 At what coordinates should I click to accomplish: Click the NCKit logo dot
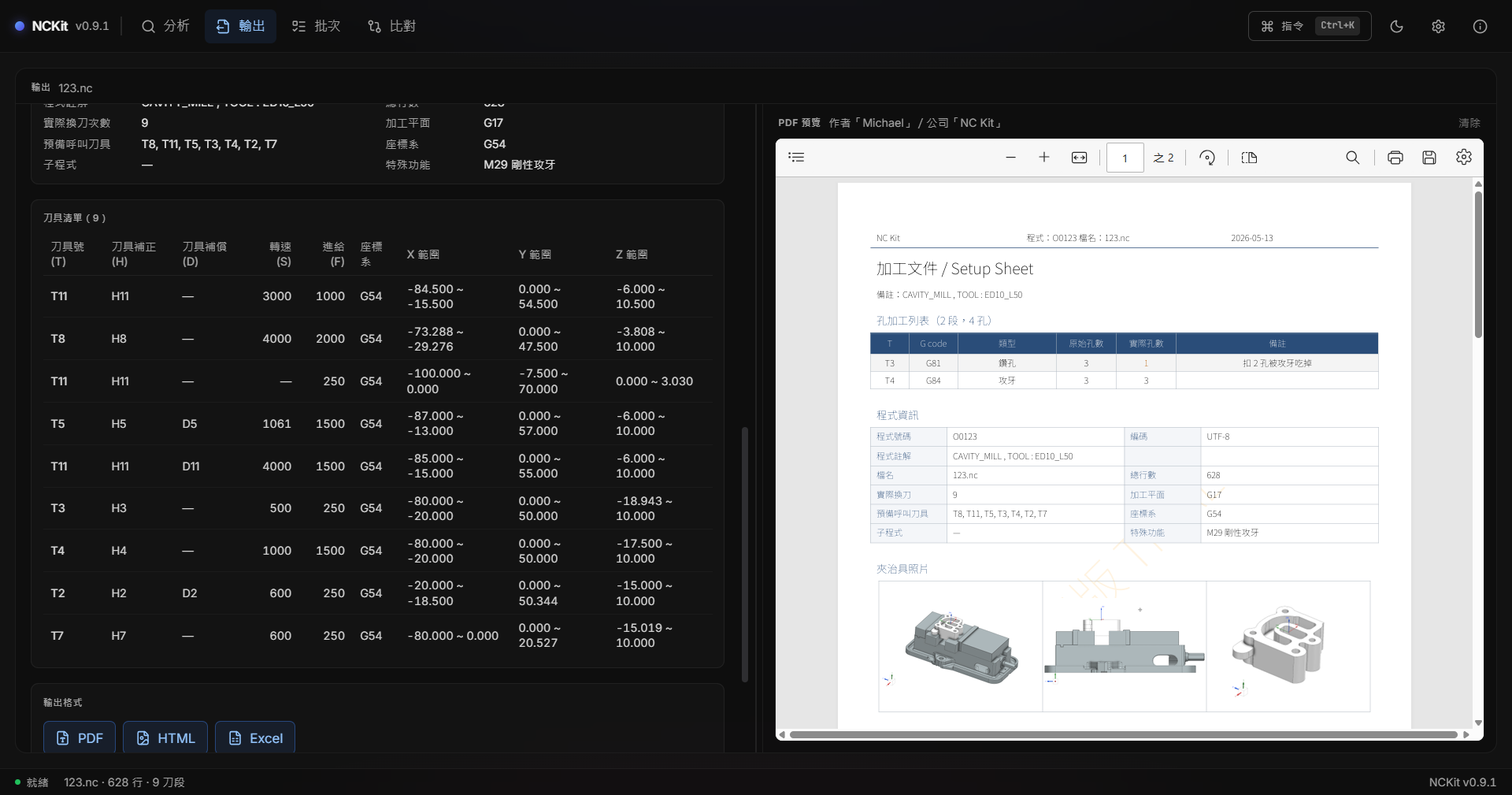pos(20,26)
